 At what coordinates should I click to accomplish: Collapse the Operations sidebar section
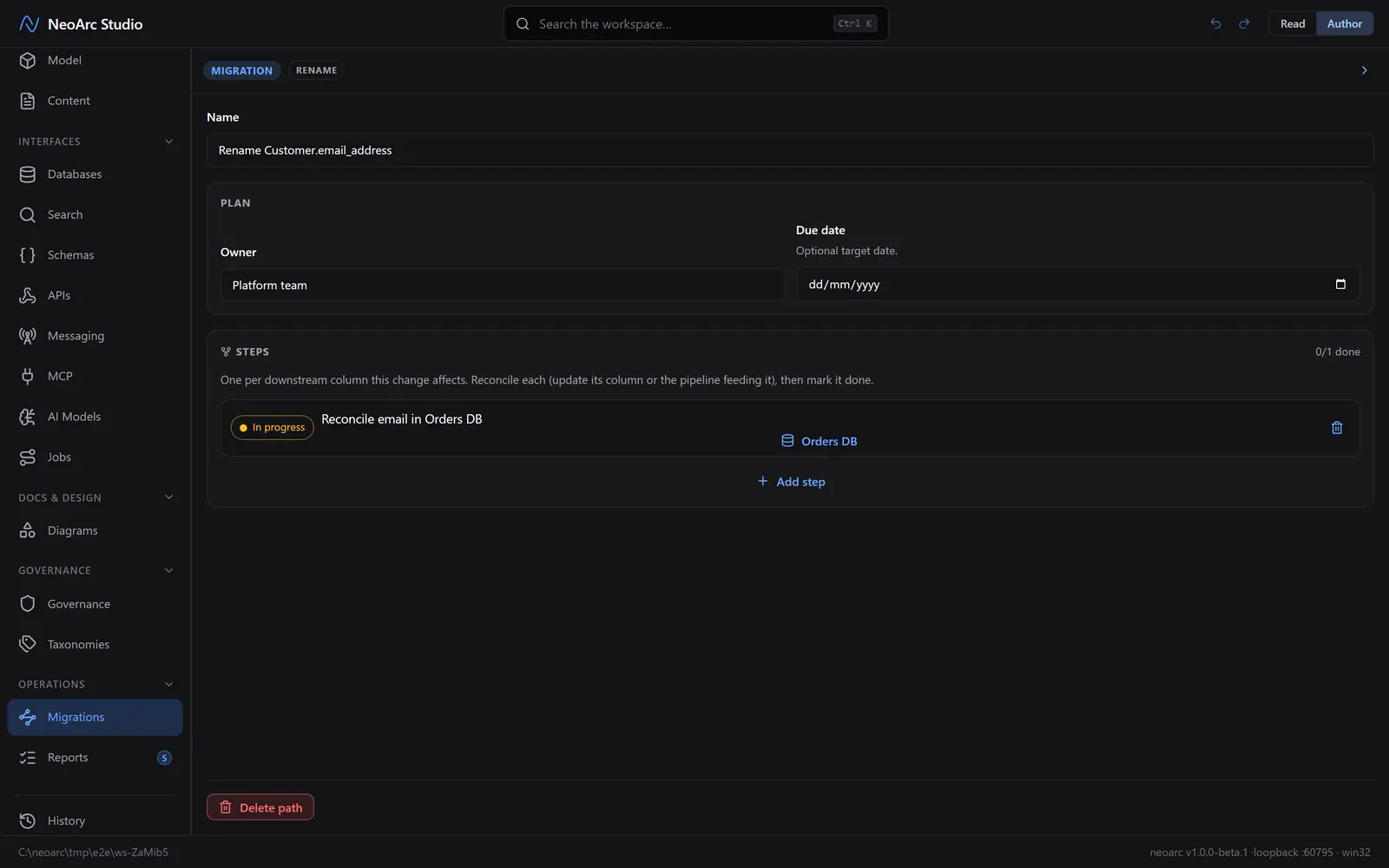[x=168, y=684]
